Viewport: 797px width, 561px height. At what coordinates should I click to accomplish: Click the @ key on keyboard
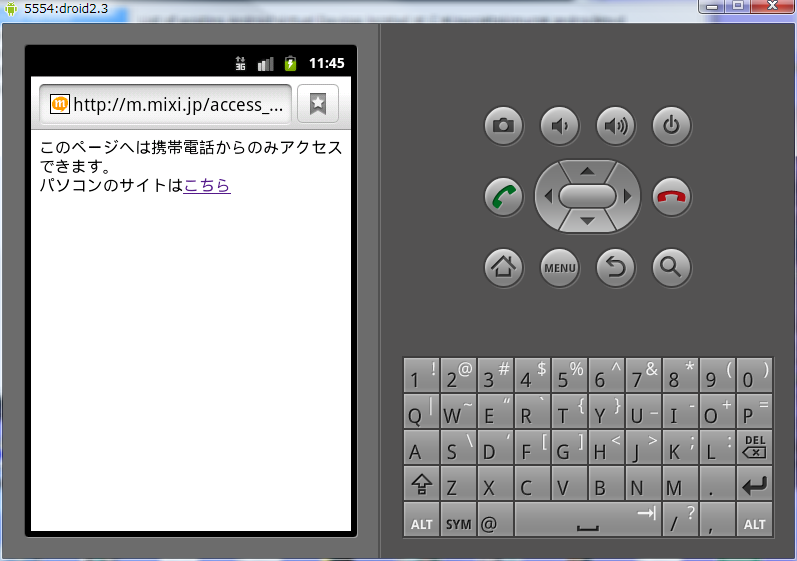click(495, 520)
